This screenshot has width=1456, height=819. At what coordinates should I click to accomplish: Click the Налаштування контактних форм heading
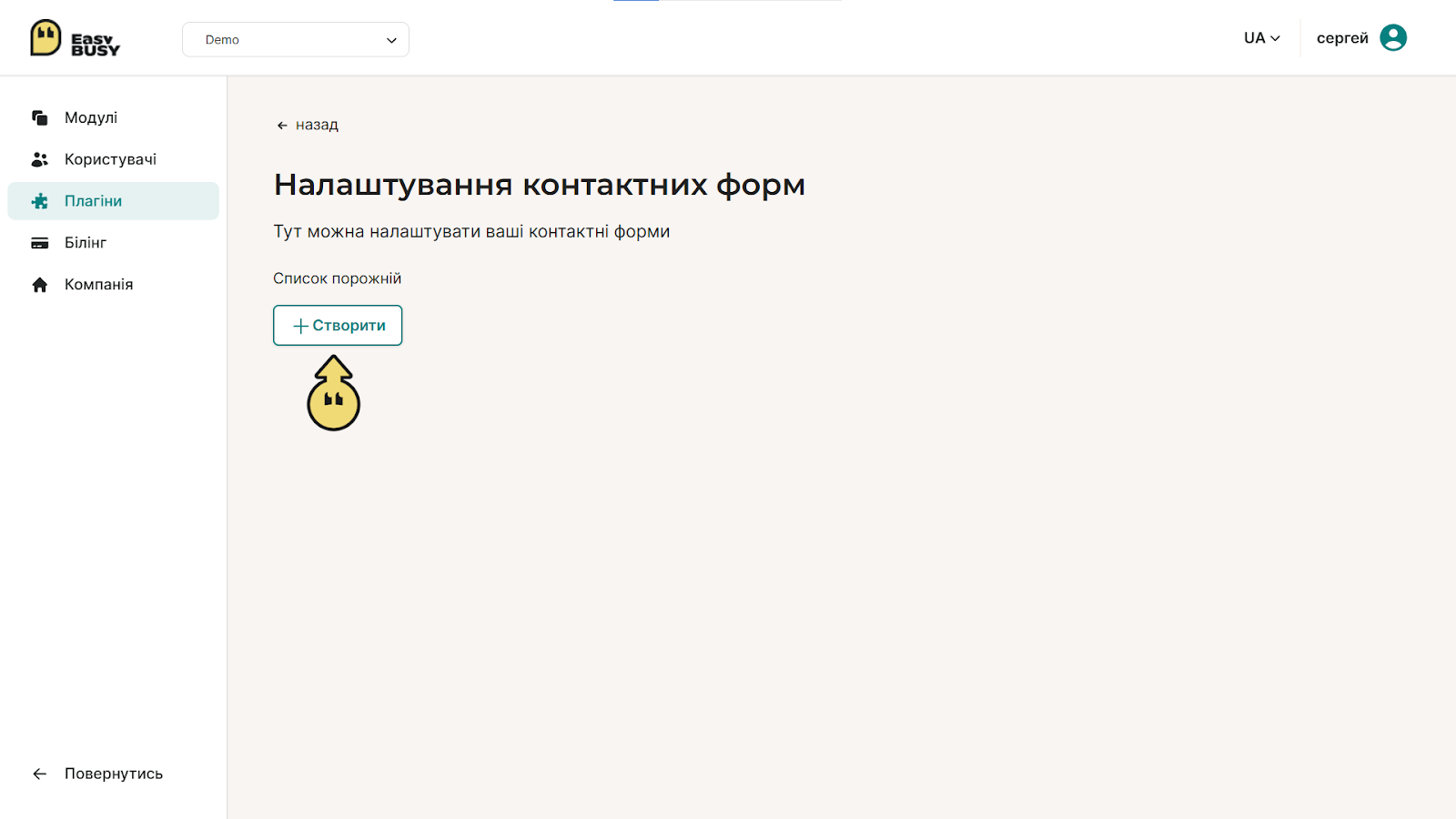click(x=540, y=185)
